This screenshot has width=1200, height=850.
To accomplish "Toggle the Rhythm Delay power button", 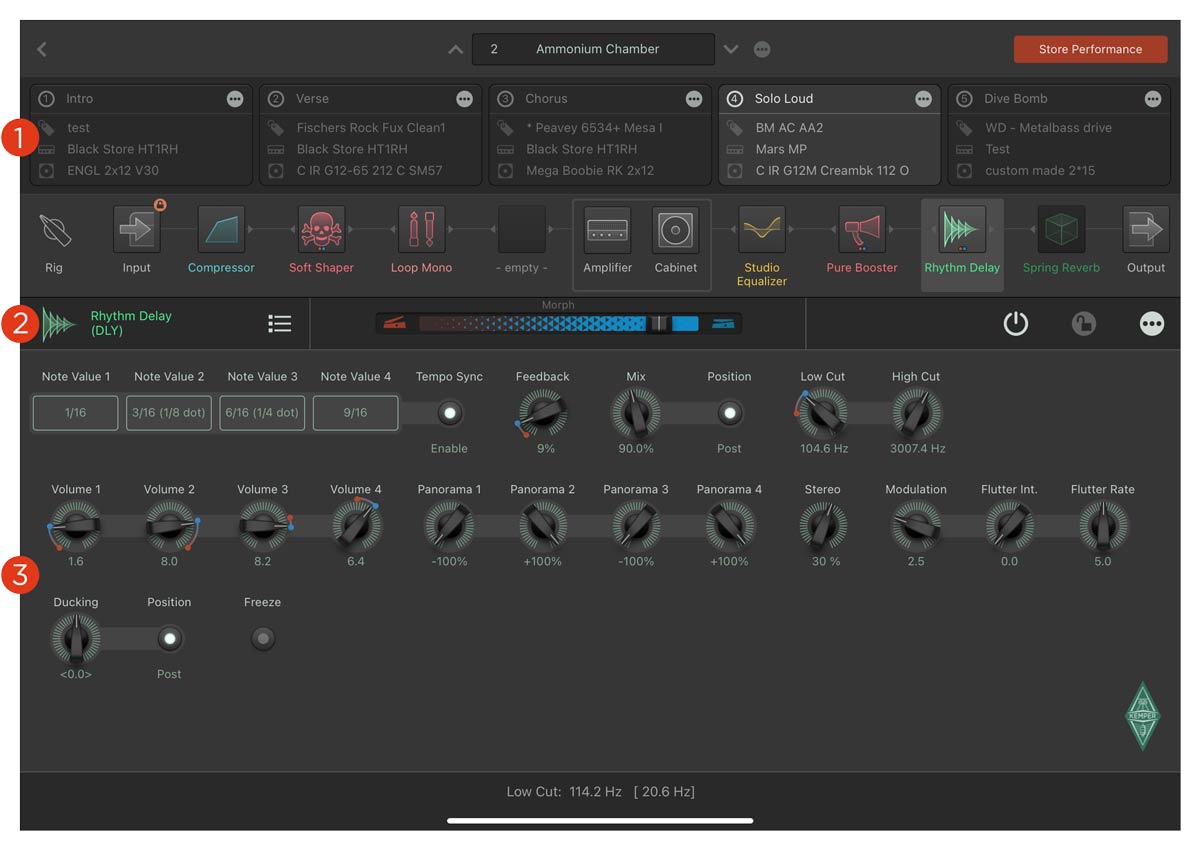I will (1016, 323).
